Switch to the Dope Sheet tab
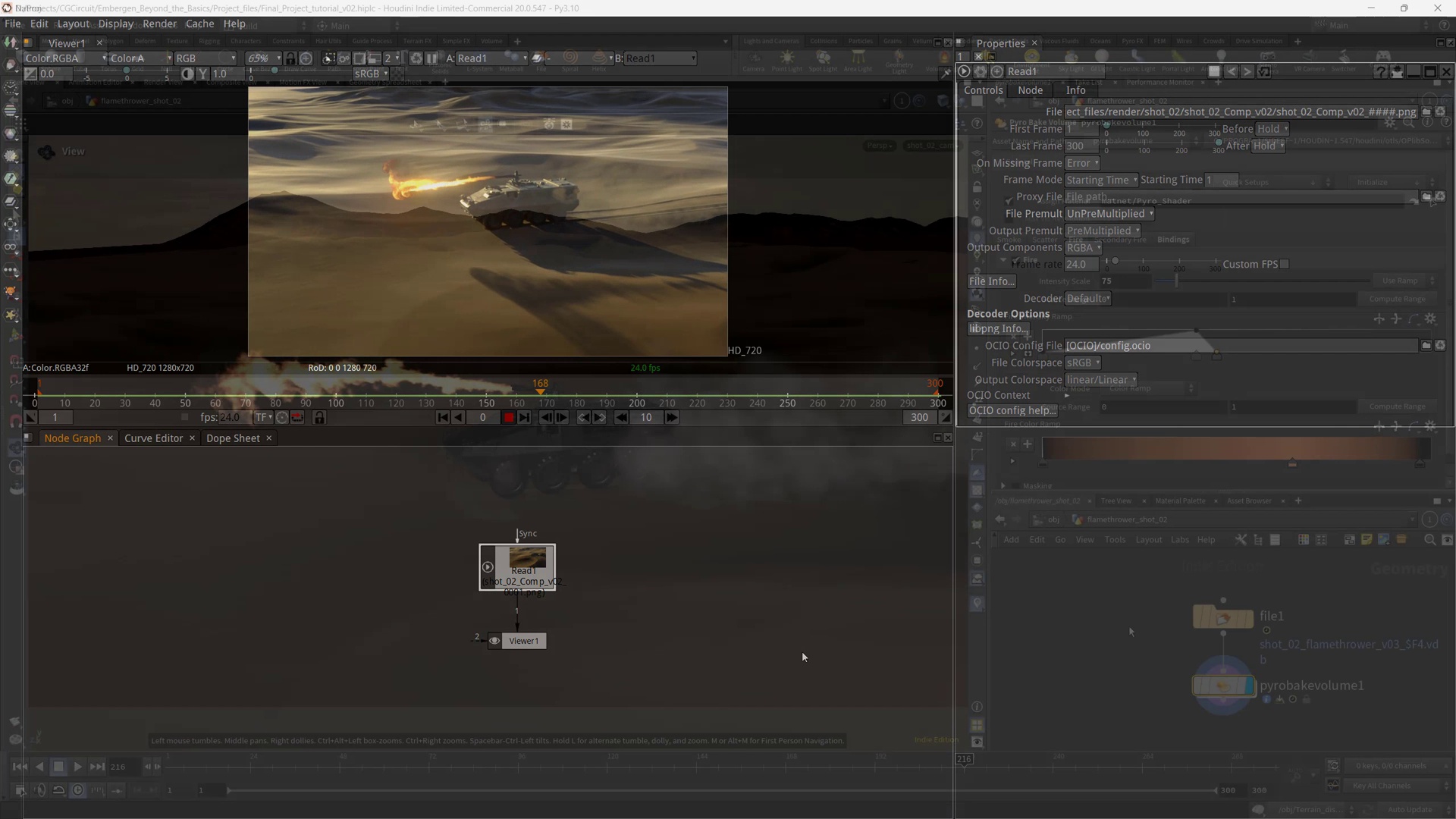Image resolution: width=1456 pixels, height=819 pixels. pyautogui.click(x=233, y=438)
